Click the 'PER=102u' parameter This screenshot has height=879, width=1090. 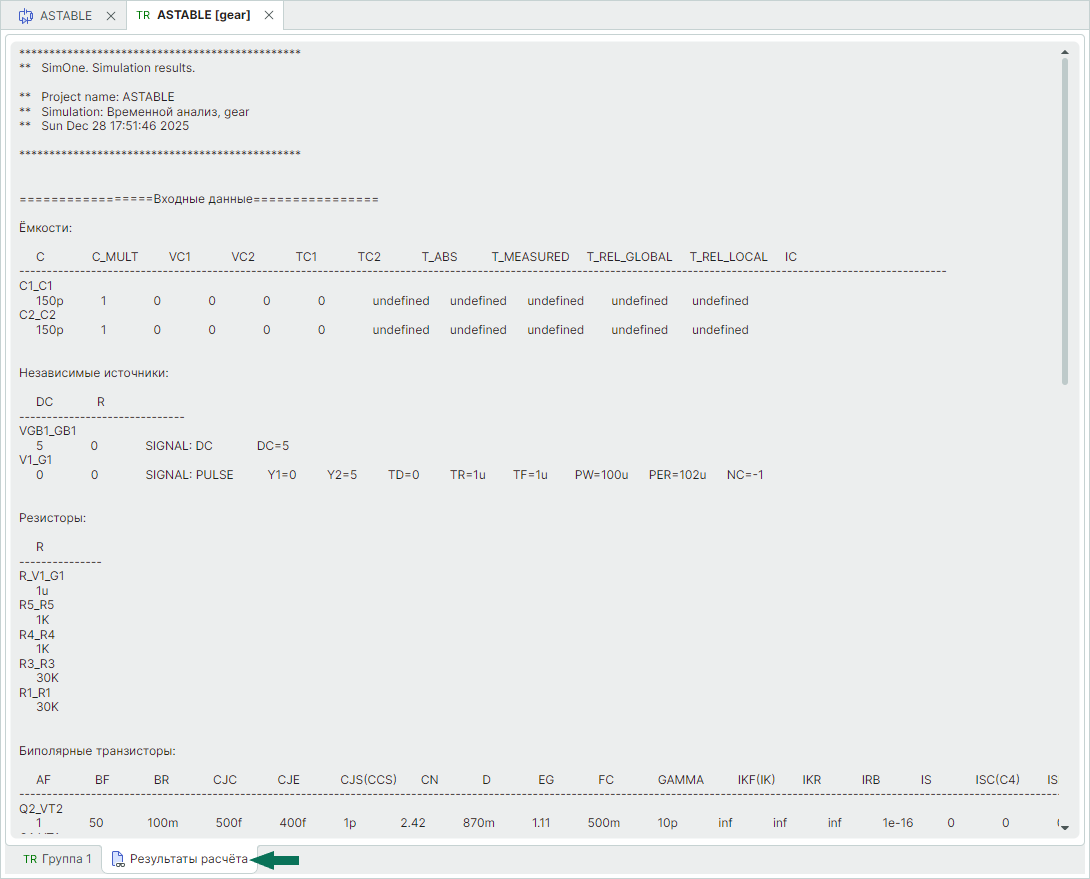pos(677,475)
